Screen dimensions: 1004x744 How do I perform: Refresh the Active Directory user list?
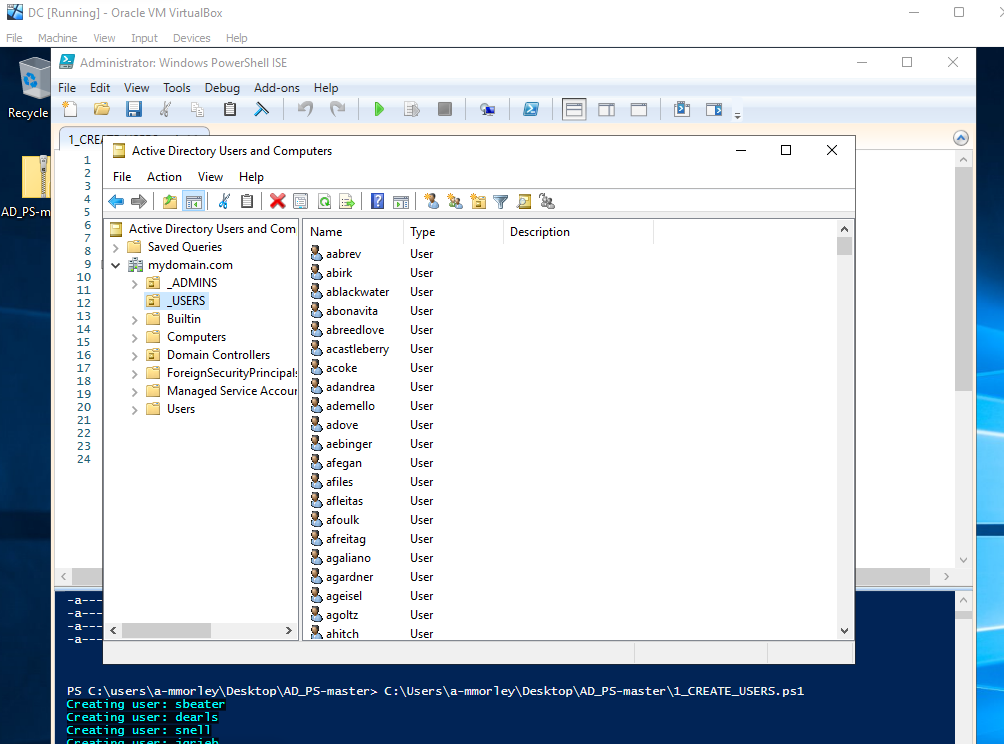[x=324, y=201]
